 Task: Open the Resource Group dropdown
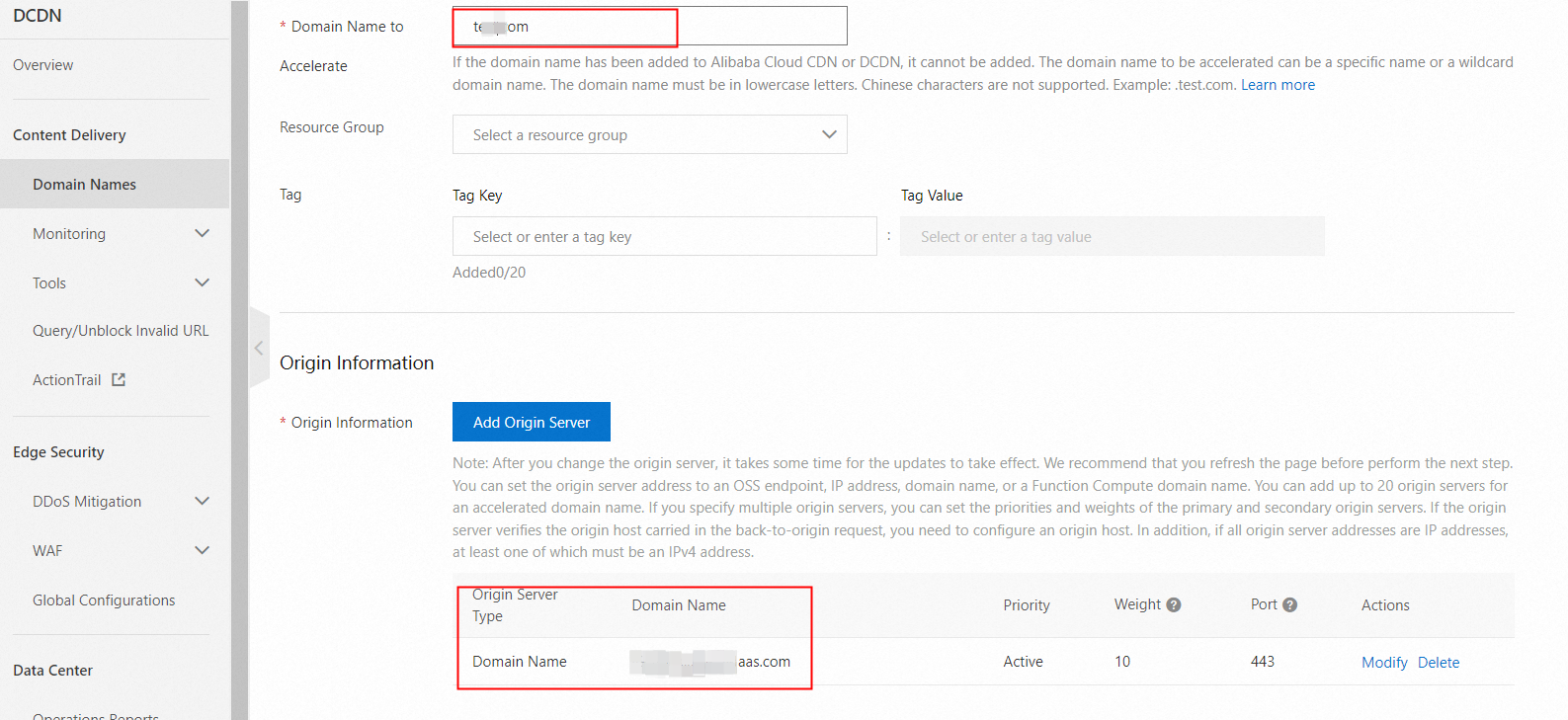pos(649,135)
